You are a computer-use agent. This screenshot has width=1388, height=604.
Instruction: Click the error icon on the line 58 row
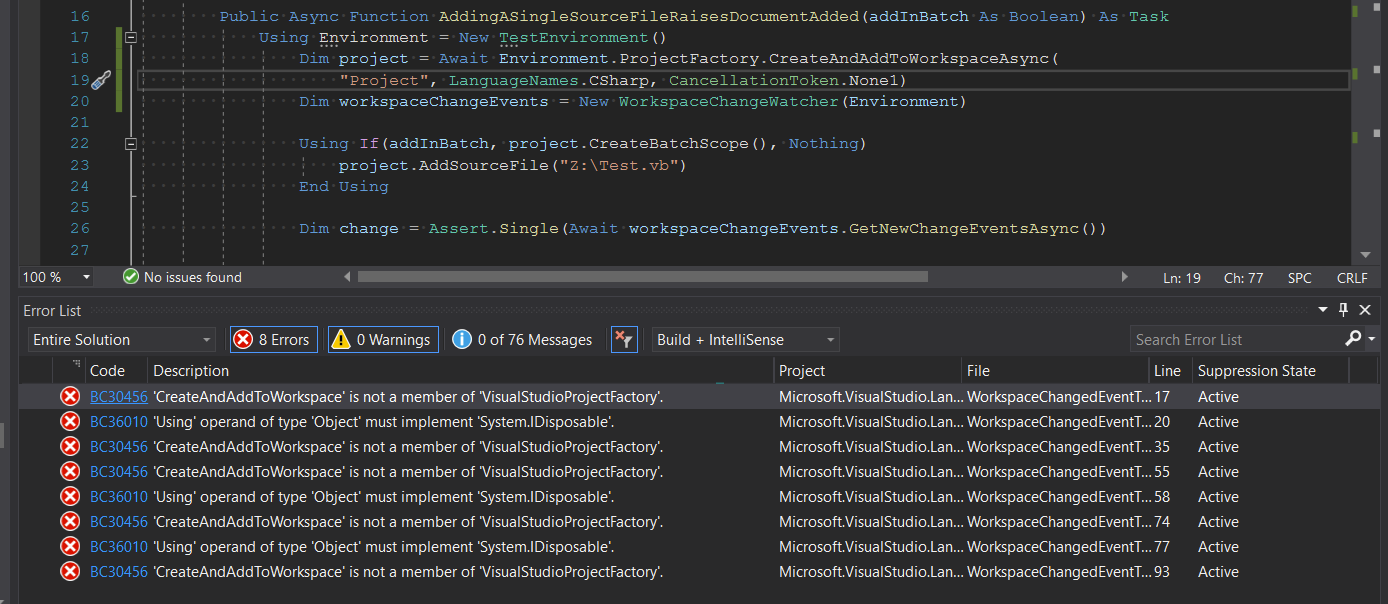tap(70, 497)
